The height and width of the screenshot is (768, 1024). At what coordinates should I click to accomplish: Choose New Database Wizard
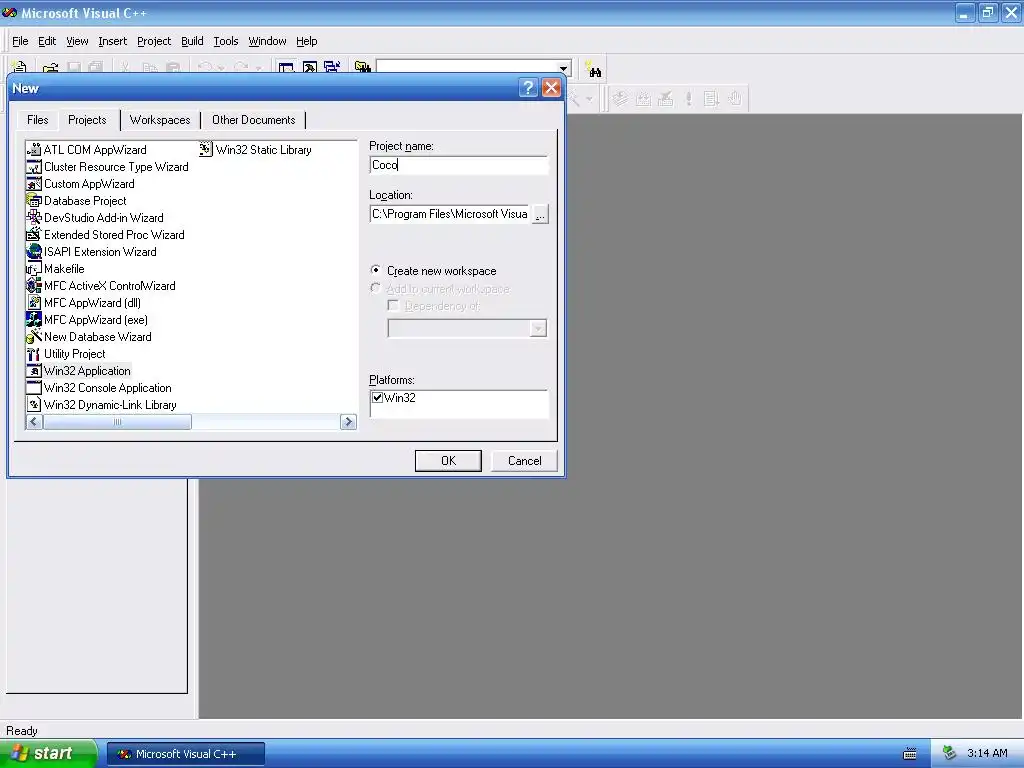89,336
